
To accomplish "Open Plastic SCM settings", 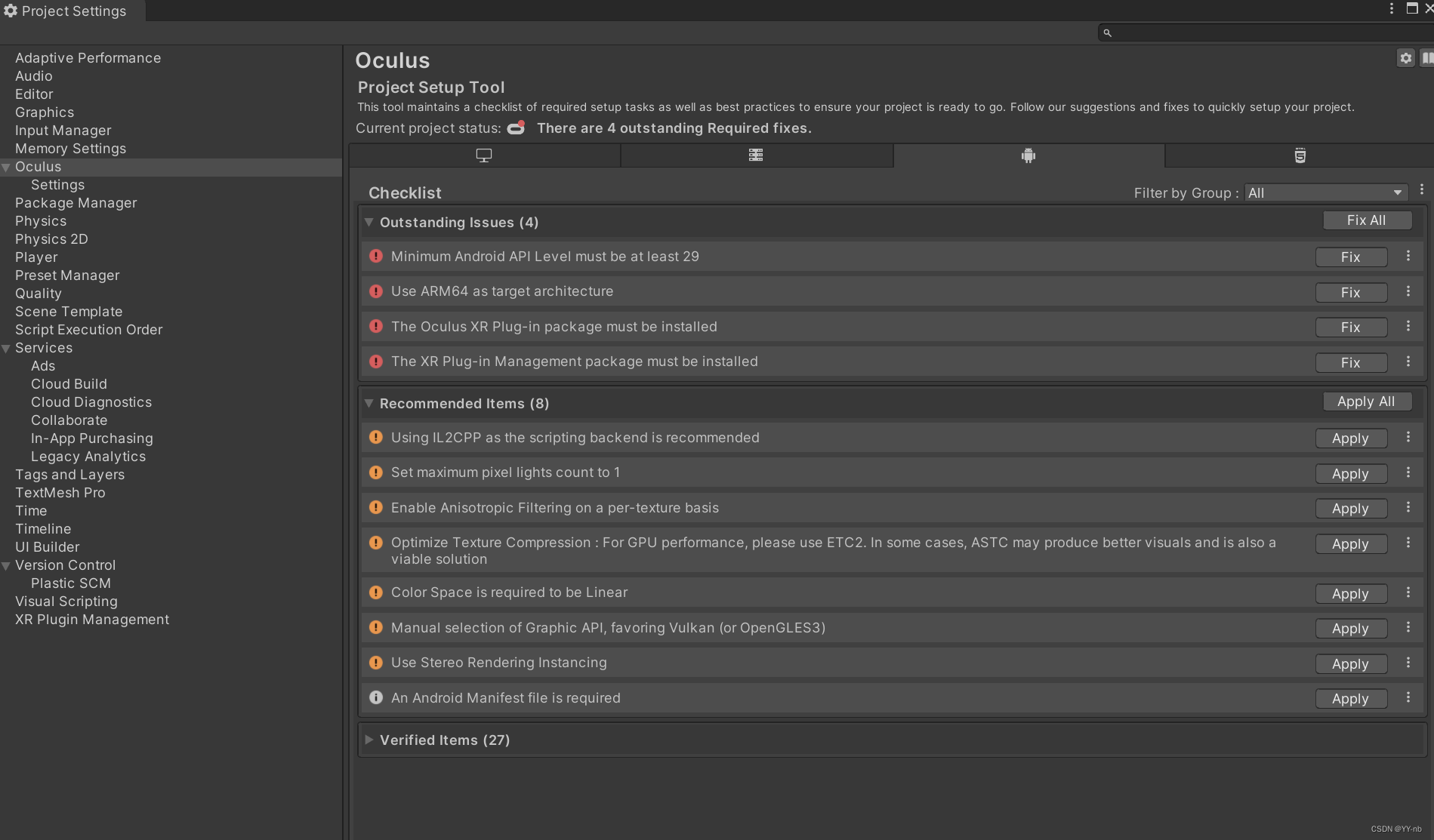I will coord(71,583).
